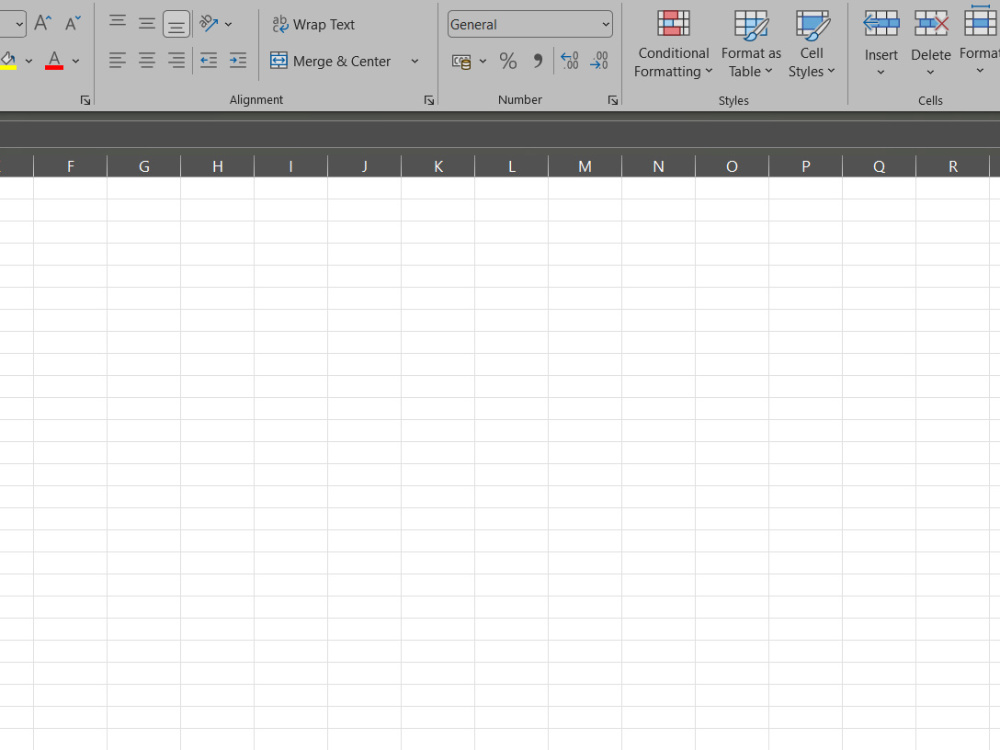Increase indent
1000x750 pixels.
tap(238, 61)
